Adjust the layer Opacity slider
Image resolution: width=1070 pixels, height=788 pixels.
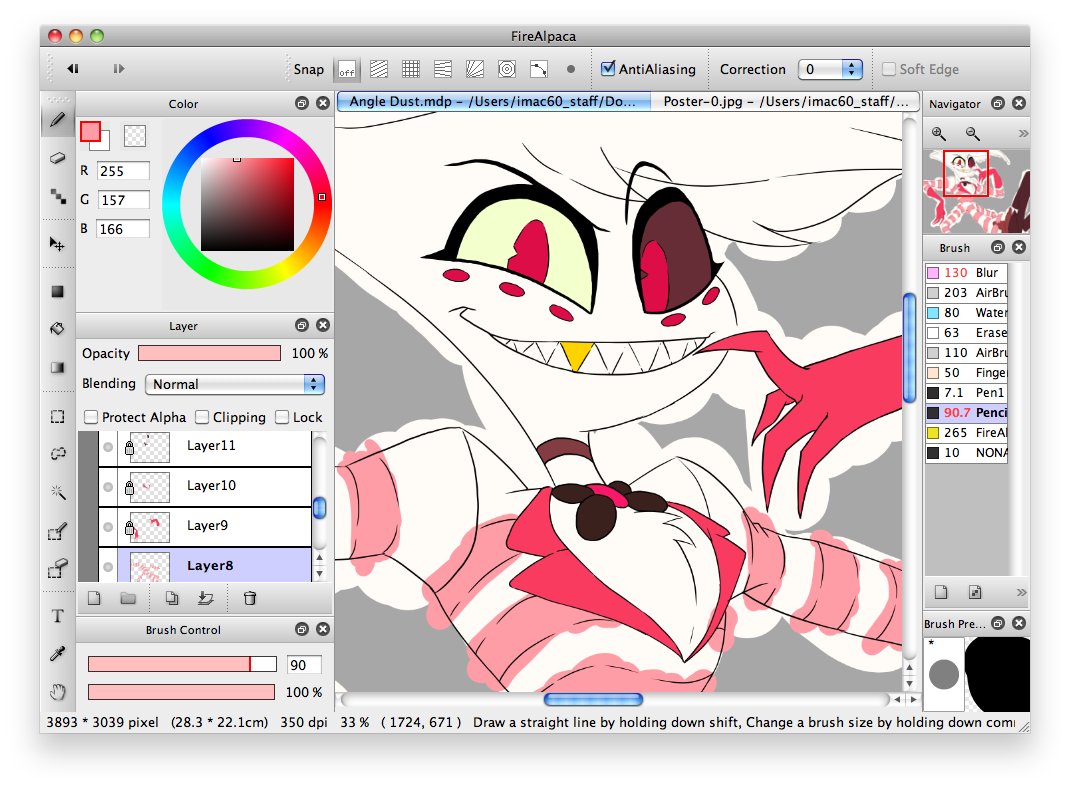click(x=209, y=353)
